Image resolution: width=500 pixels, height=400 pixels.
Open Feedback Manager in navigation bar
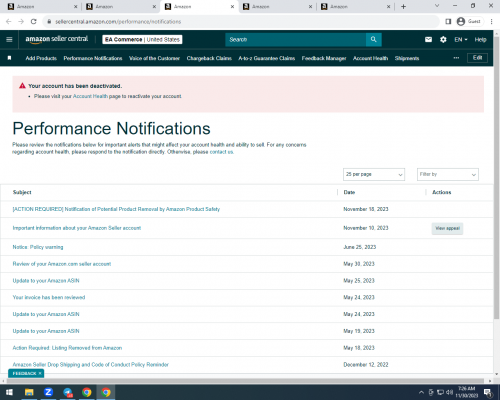pyautogui.click(x=324, y=58)
